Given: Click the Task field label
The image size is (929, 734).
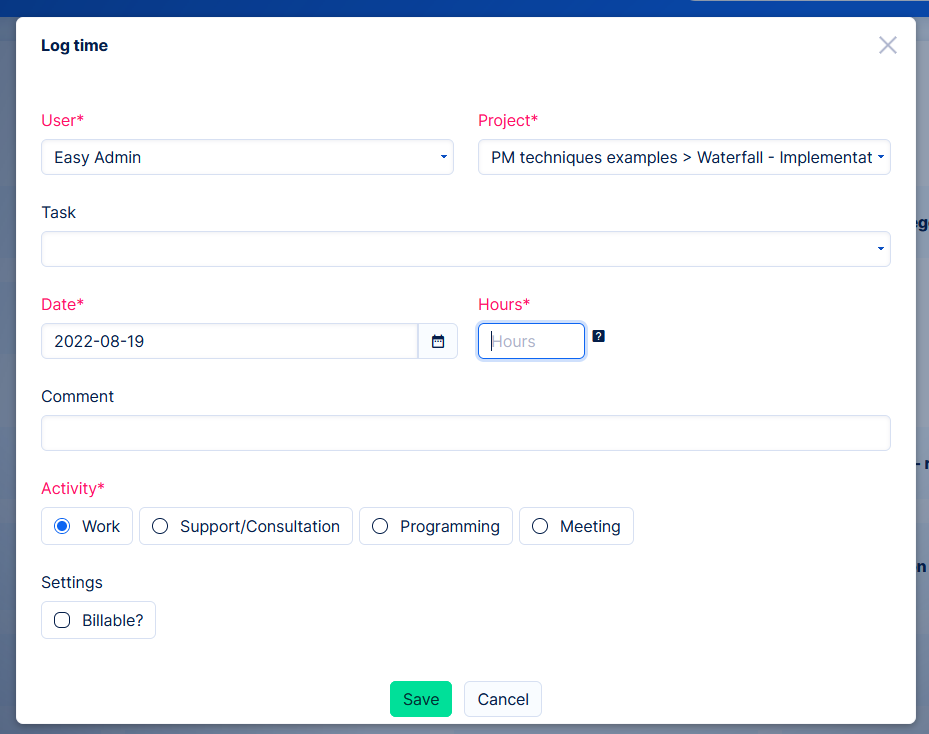Looking at the screenshot, I should 58,212.
